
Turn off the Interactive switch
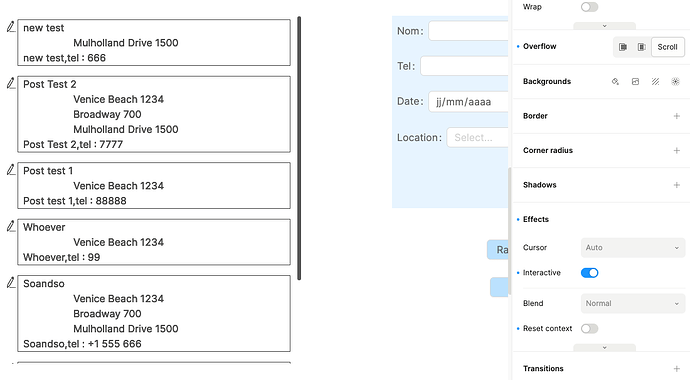[x=589, y=273]
